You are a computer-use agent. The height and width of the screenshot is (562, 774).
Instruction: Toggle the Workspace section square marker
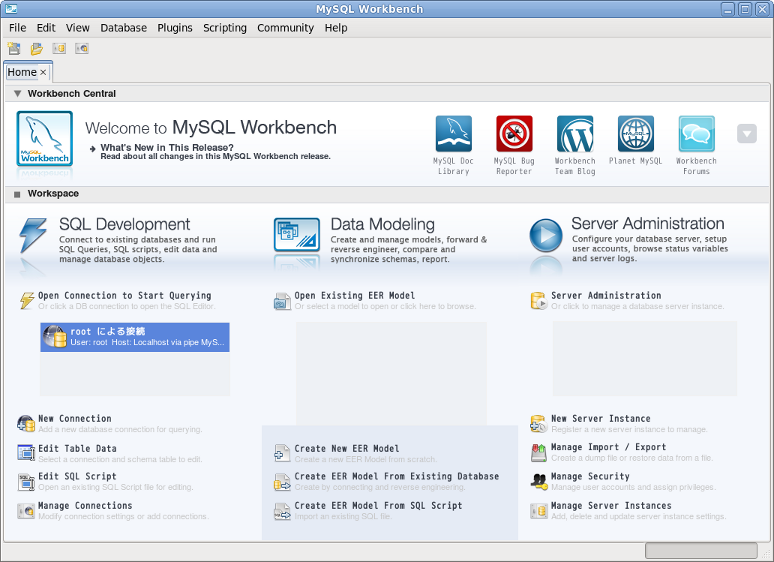point(17,194)
